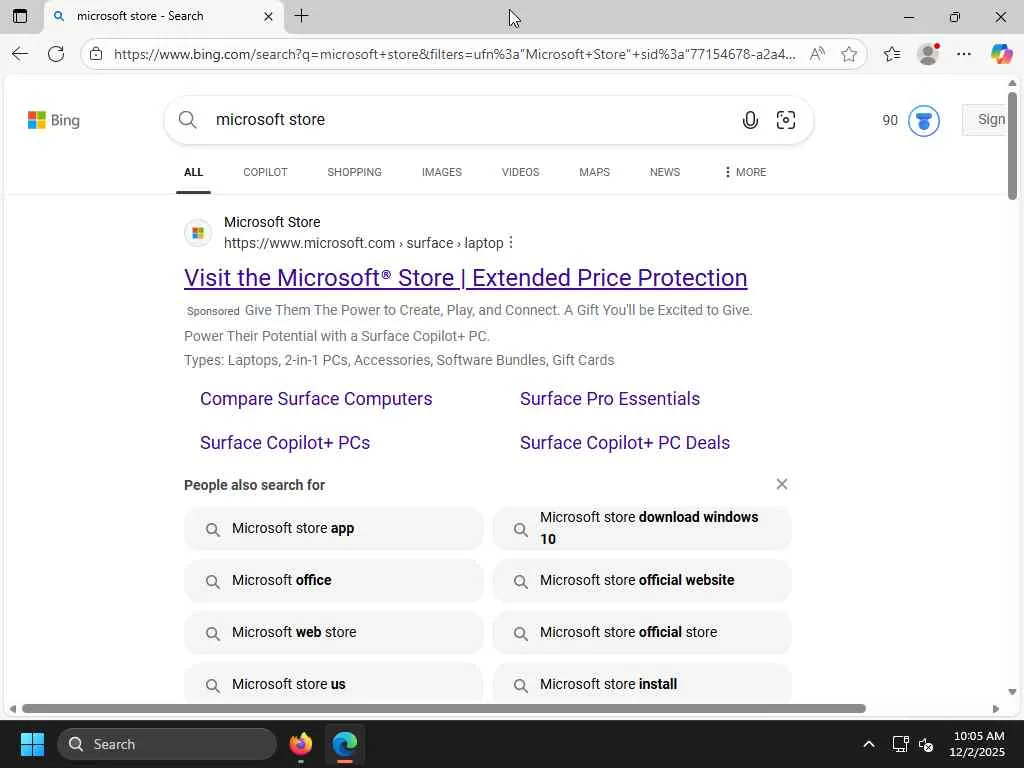This screenshot has height=768, width=1024.
Task: Click the microsoft.com surface laptop URL text
Action: (x=364, y=243)
